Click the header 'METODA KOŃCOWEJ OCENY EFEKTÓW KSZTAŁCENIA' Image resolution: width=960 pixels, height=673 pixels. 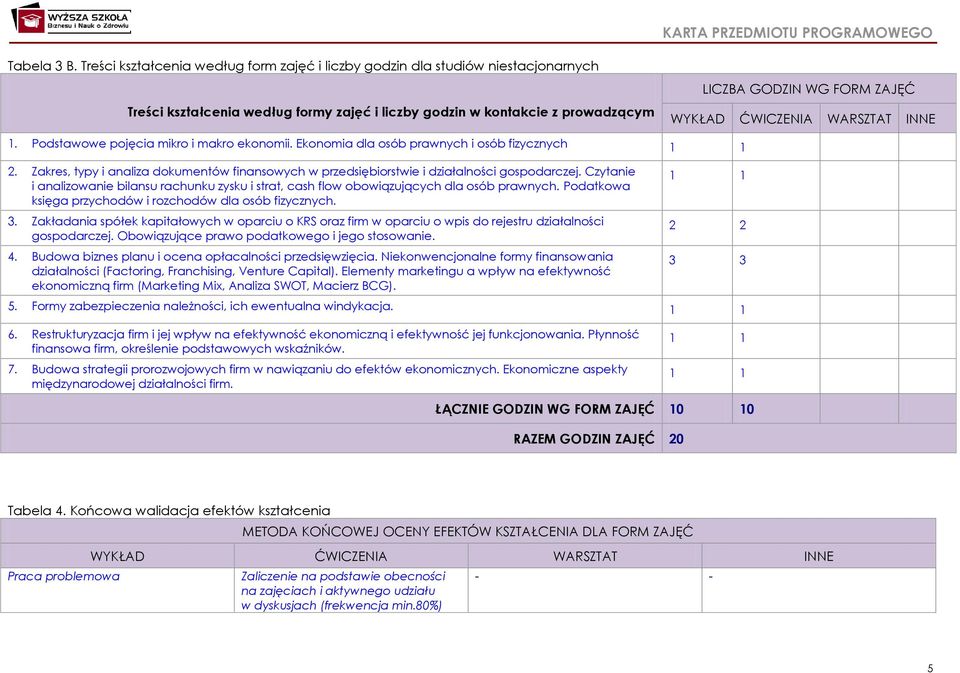(x=468, y=532)
